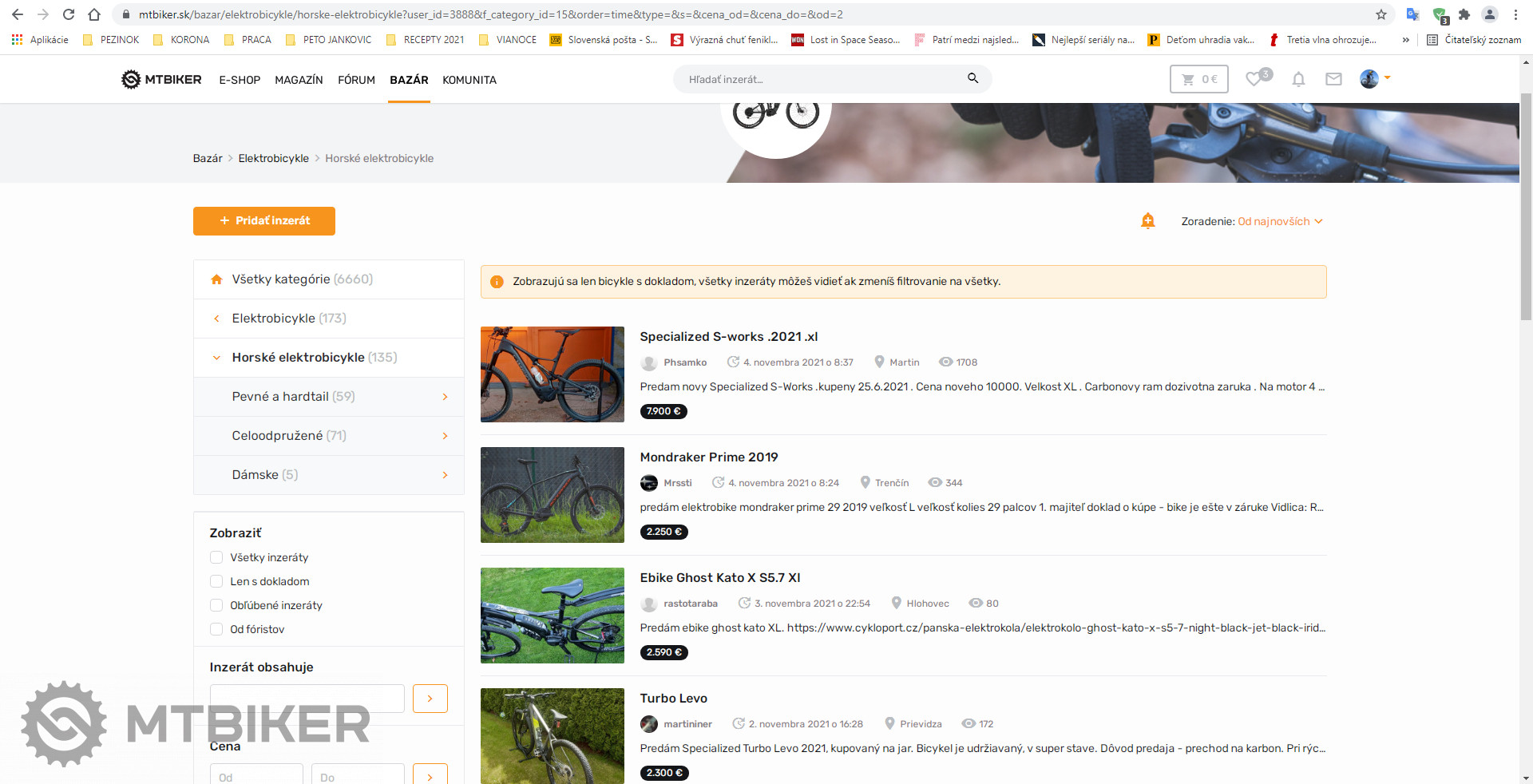Check the Všetky inzeráty checkbox
The image size is (1533, 784).
[216, 557]
